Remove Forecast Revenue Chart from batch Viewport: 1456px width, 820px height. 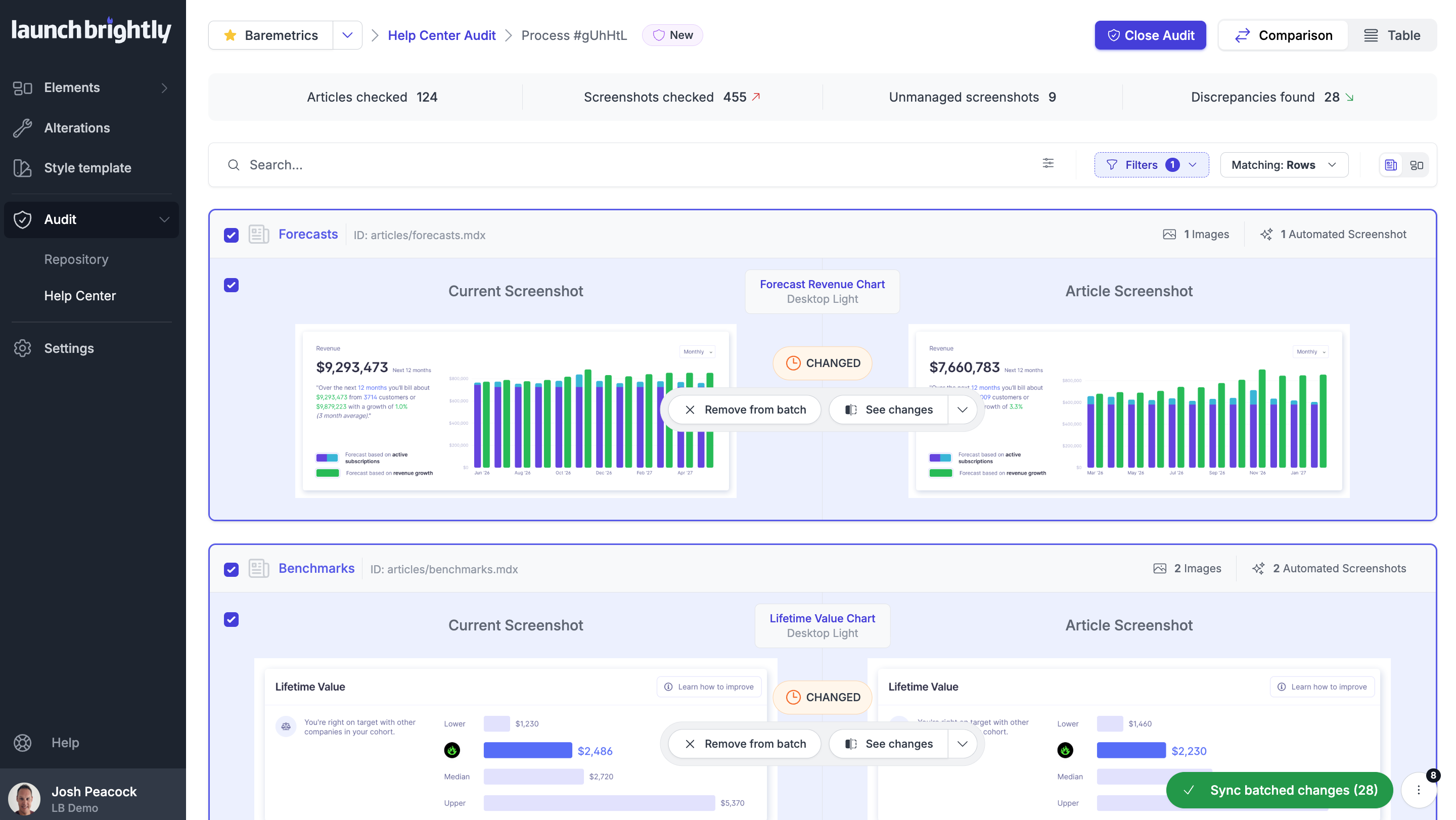click(x=744, y=409)
